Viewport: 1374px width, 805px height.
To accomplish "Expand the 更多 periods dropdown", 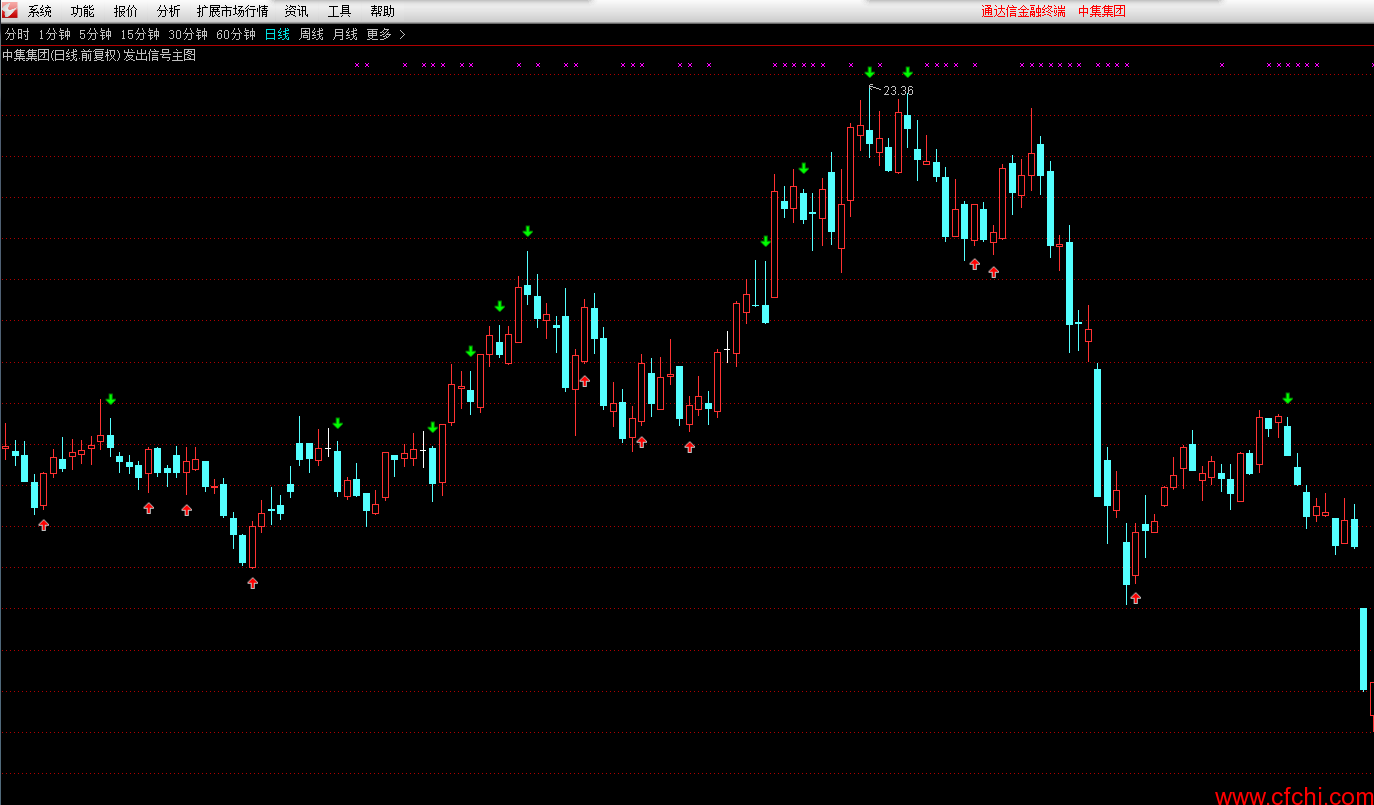I will click(386, 35).
